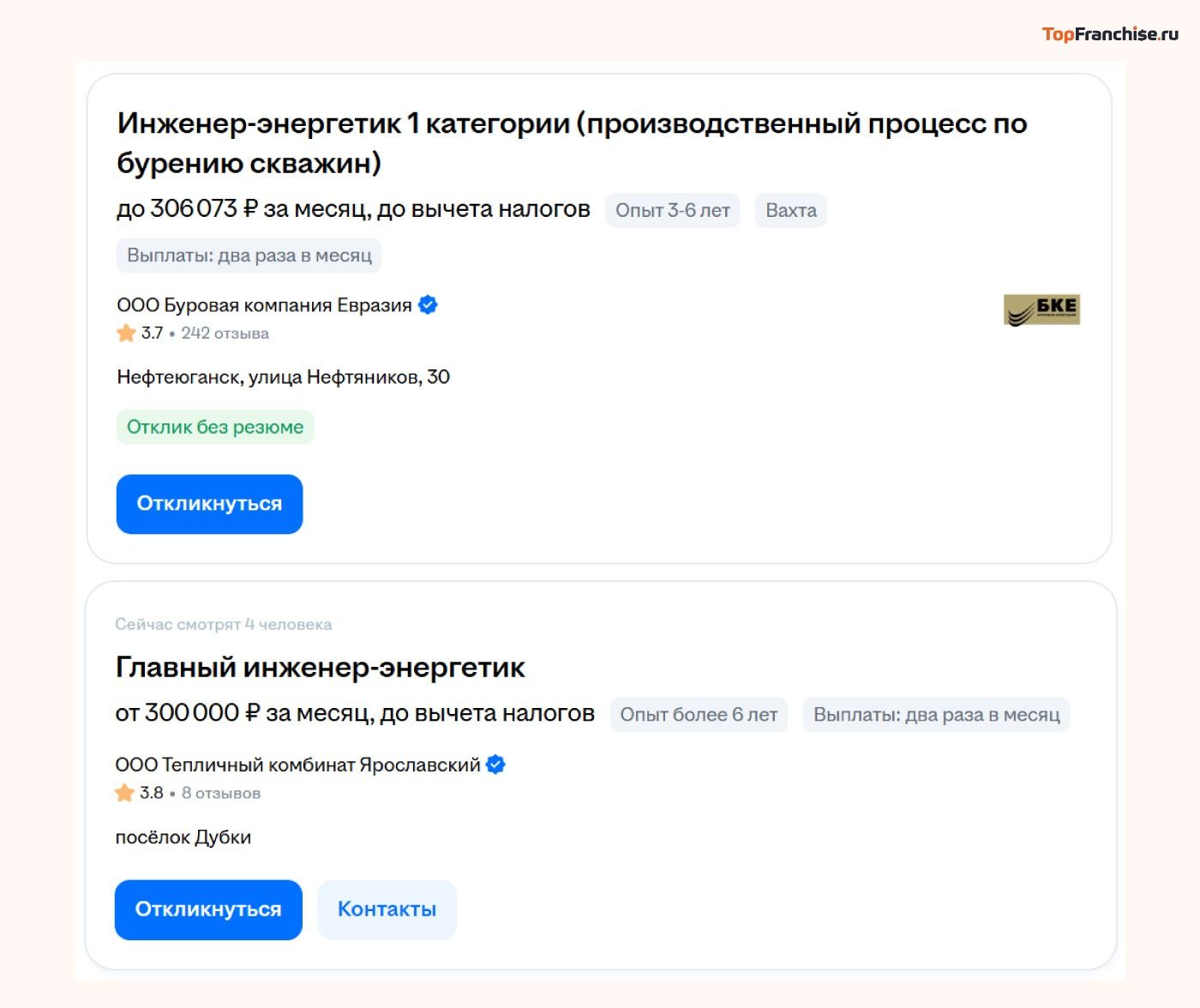Screen dimensions: 1200x1008
Task: Click the Вахта tag
Action: pos(790,211)
